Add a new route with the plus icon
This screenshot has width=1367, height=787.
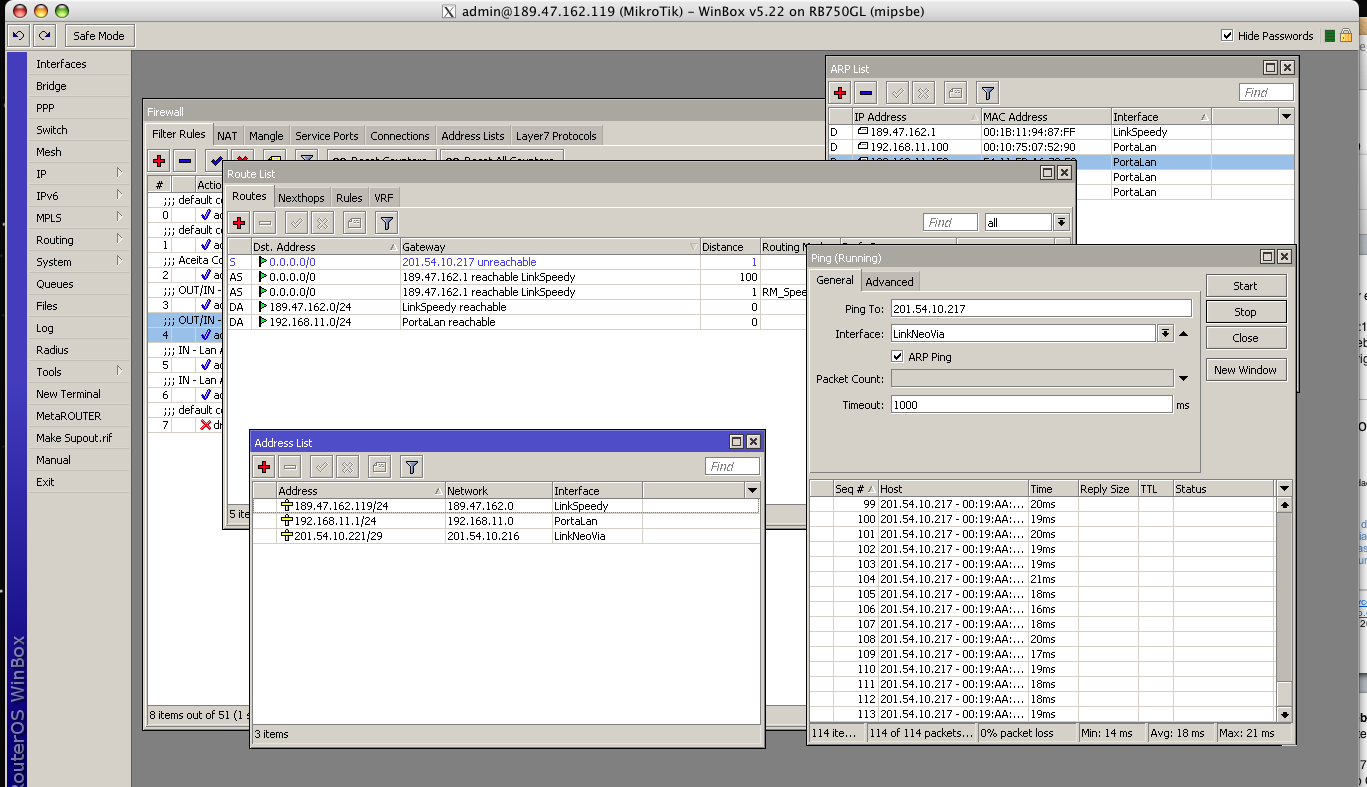237,222
